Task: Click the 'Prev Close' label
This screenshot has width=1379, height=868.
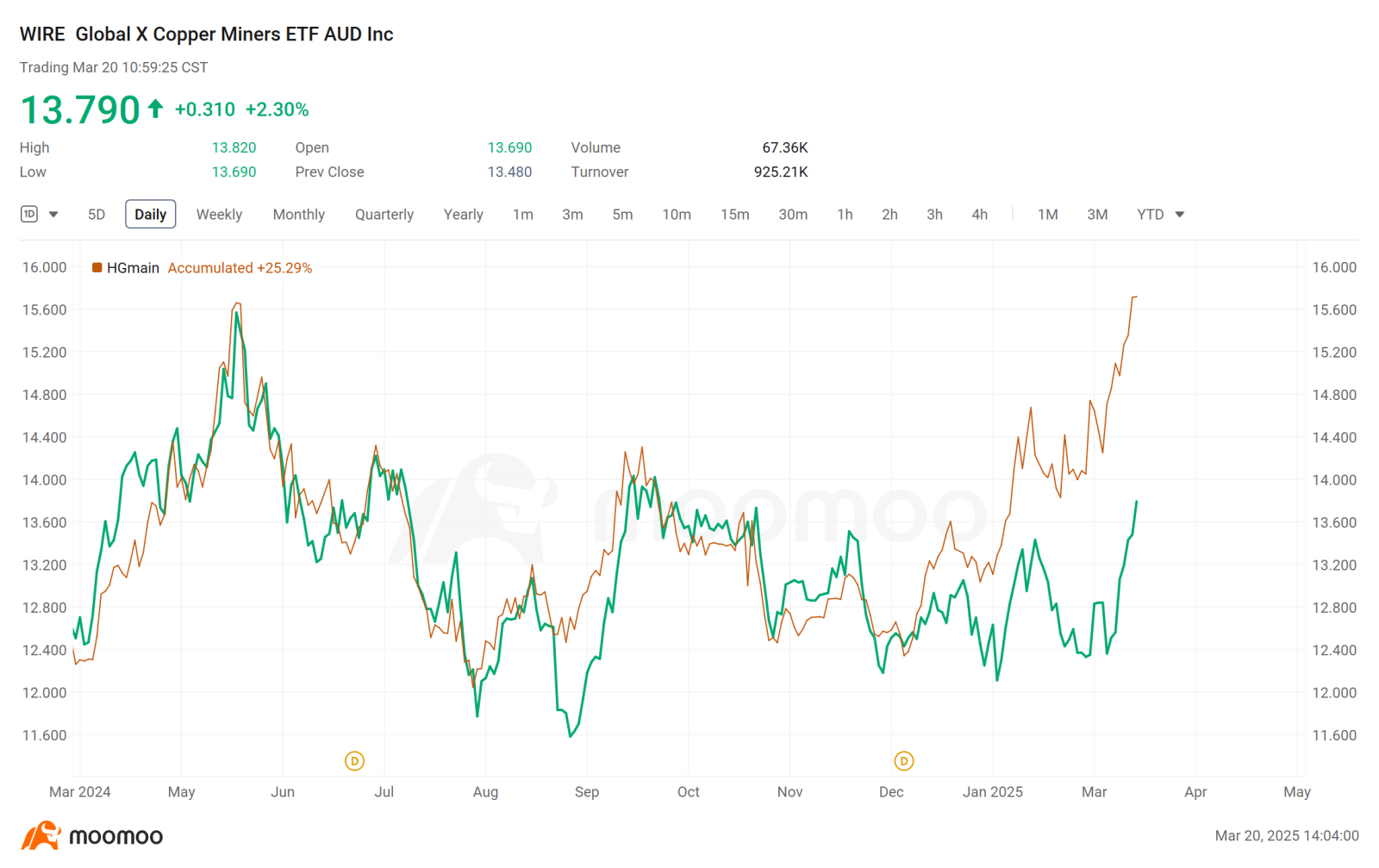Action: click(x=329, y=172)
